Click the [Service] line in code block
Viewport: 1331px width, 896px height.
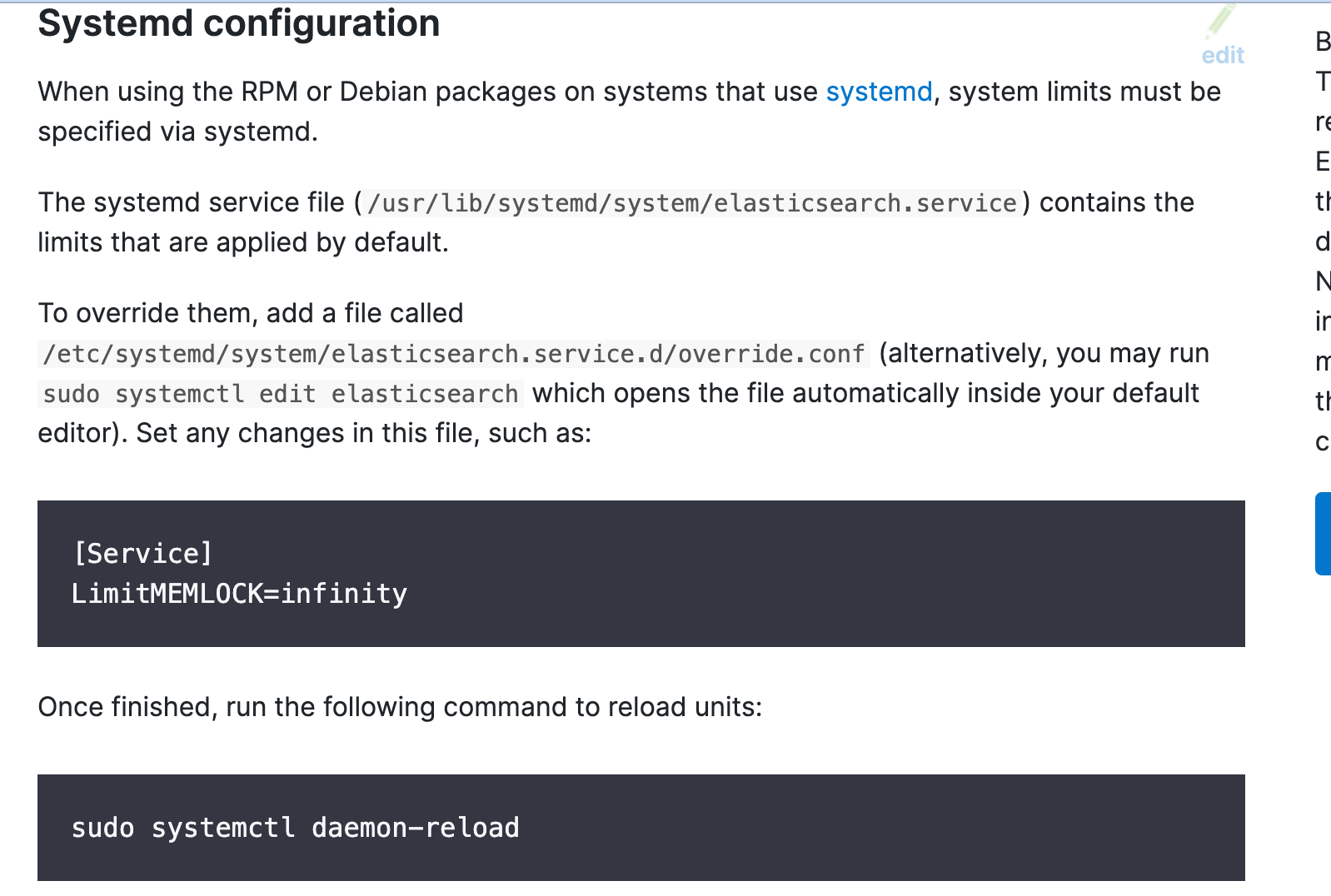(142, 554)
